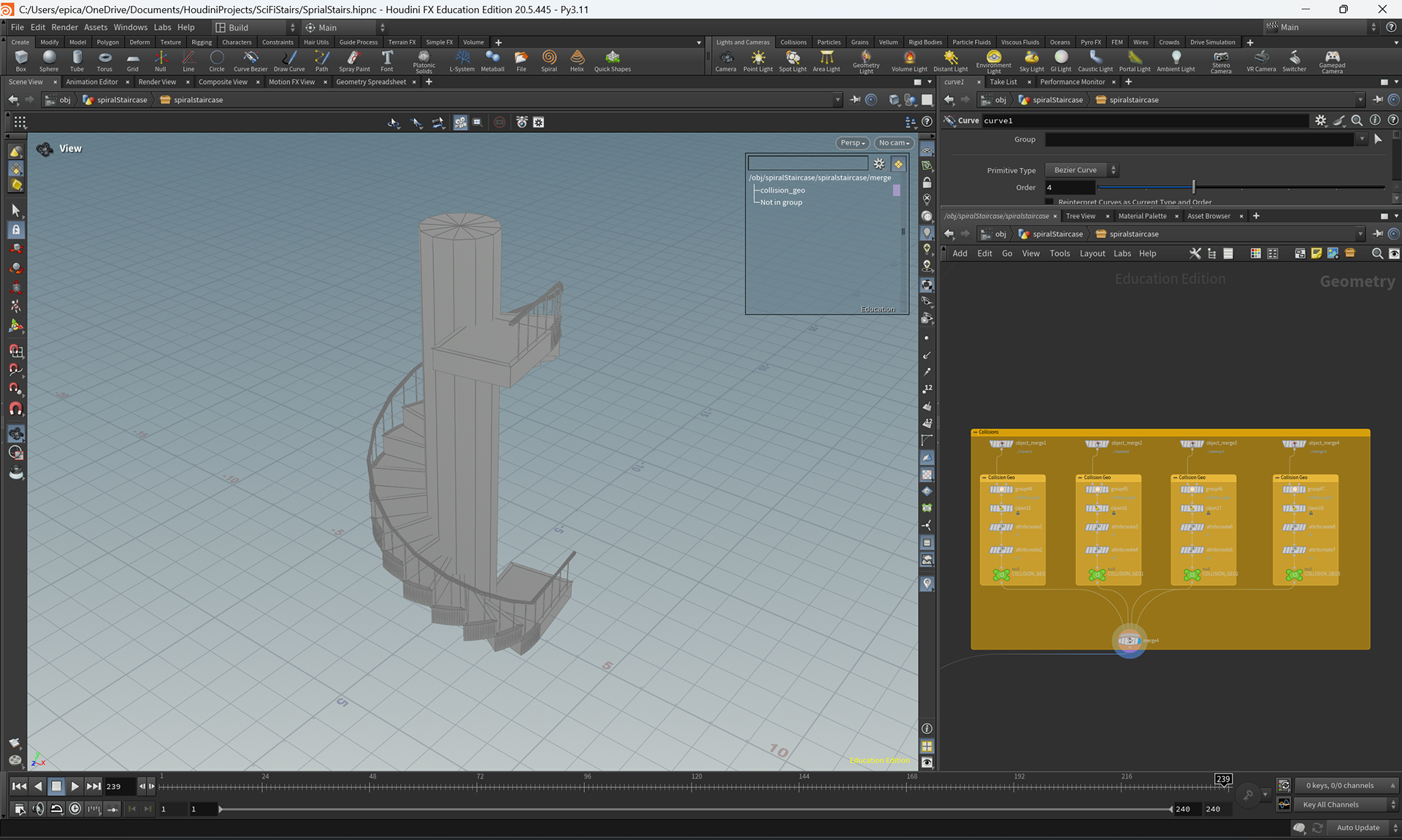Switch to the Geometry Spreadsheet tab

(371, 82)
